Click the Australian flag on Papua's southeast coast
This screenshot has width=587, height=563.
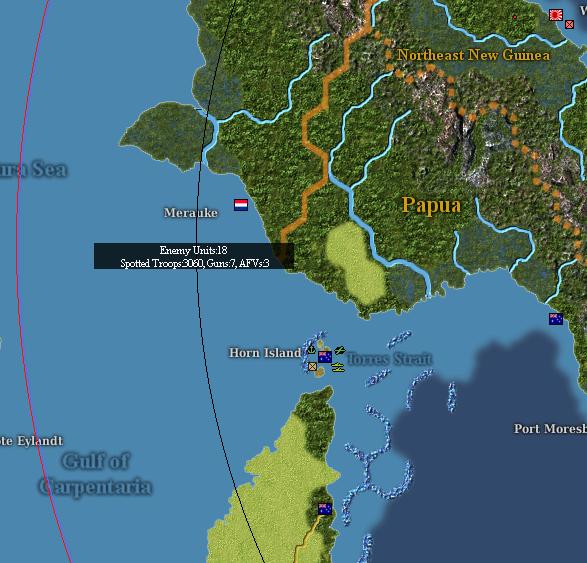click(x=556, y=319)
